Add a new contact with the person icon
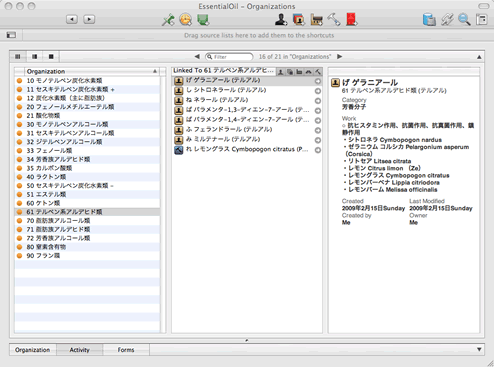 281,20
